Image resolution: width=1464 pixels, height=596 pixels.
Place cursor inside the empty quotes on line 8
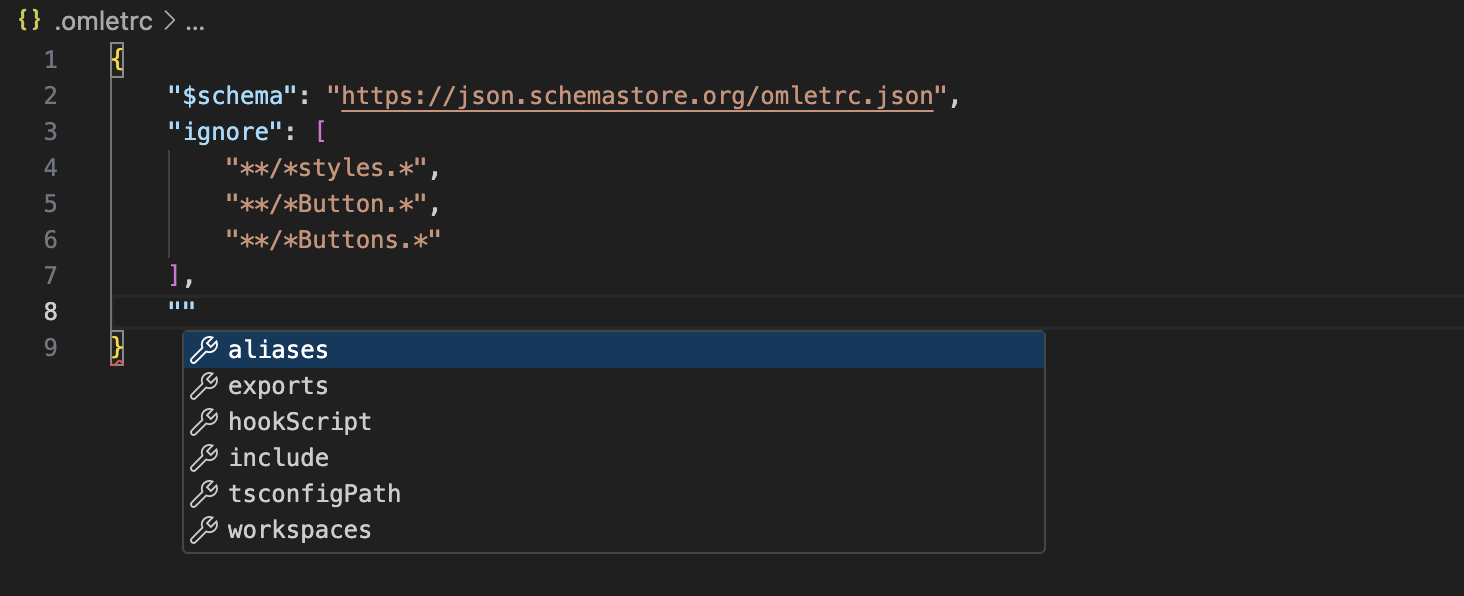[182, 311]
